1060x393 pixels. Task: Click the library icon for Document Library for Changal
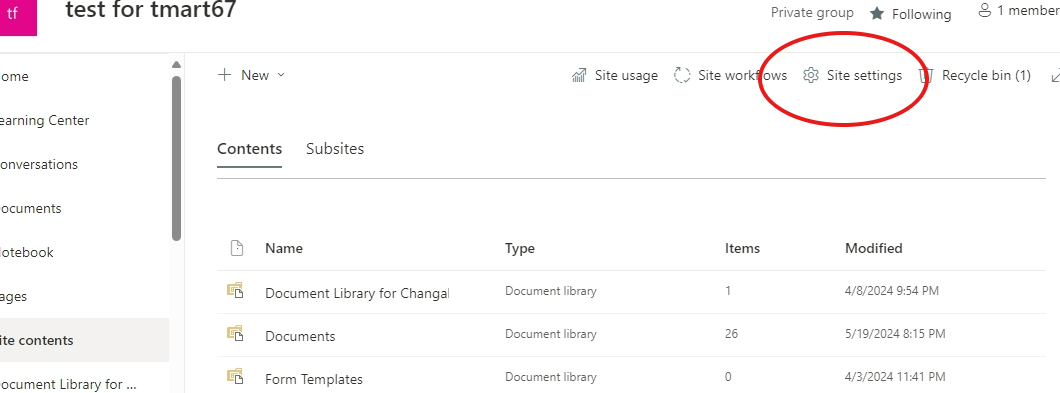point(235,291)
